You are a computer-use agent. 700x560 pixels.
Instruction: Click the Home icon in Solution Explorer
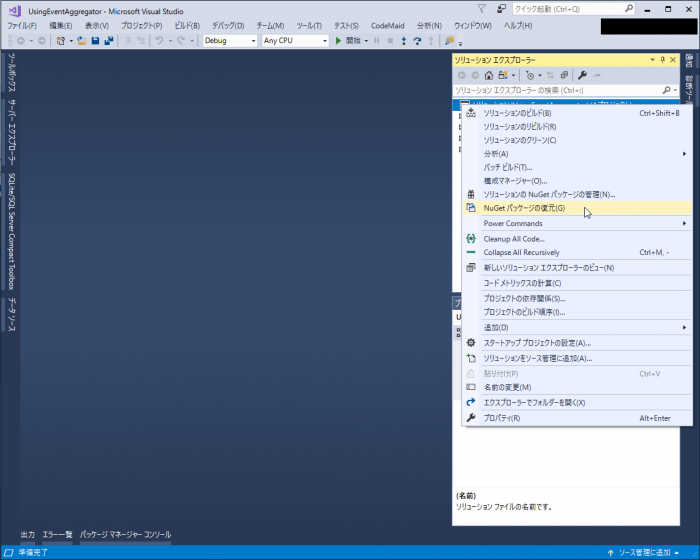point(488,75)
